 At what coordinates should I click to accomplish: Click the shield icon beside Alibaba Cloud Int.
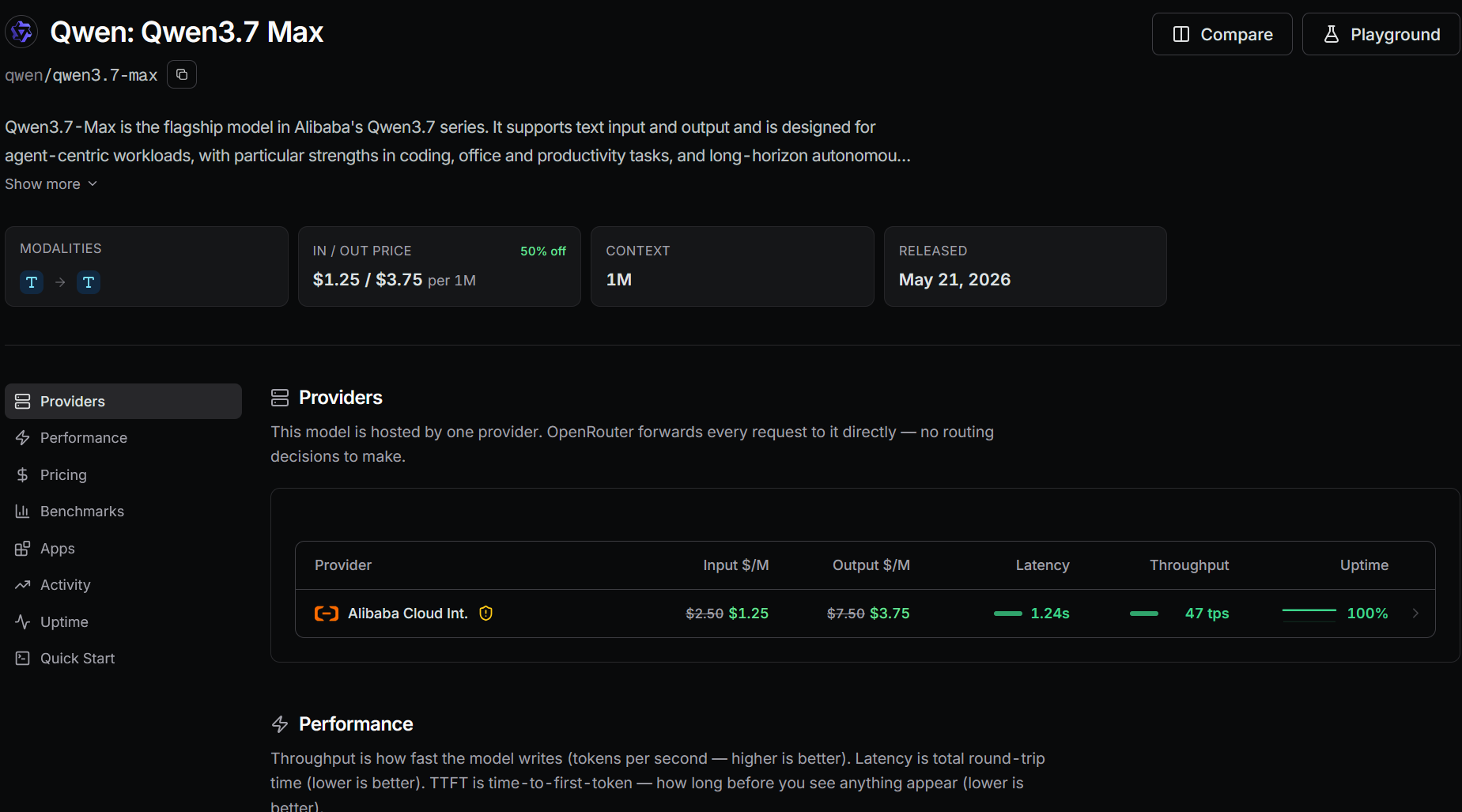[485, 614]
